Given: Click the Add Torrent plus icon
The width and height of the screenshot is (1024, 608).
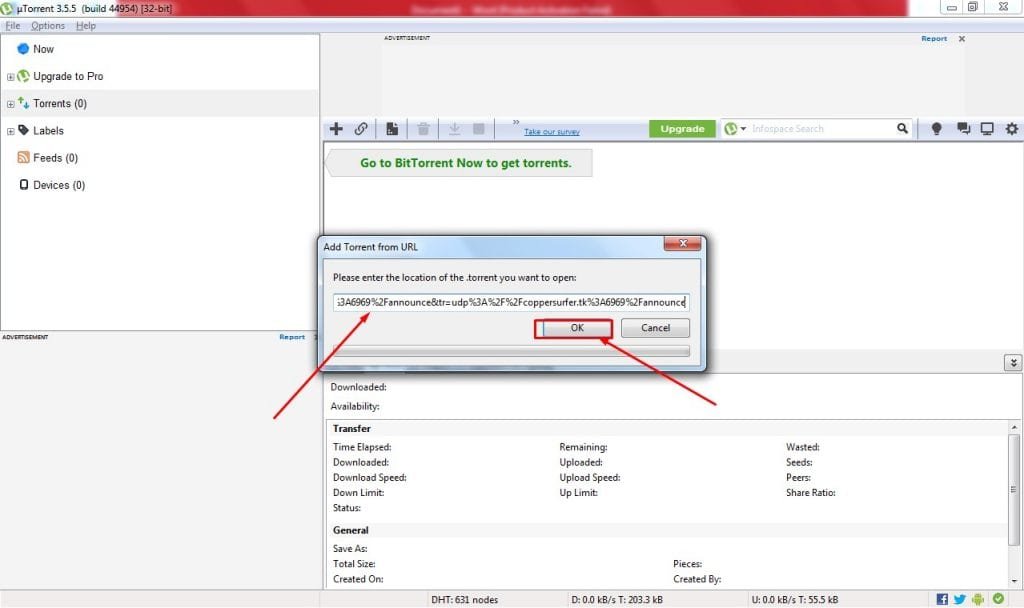Looking at the screenshot, I should (336, 129).
